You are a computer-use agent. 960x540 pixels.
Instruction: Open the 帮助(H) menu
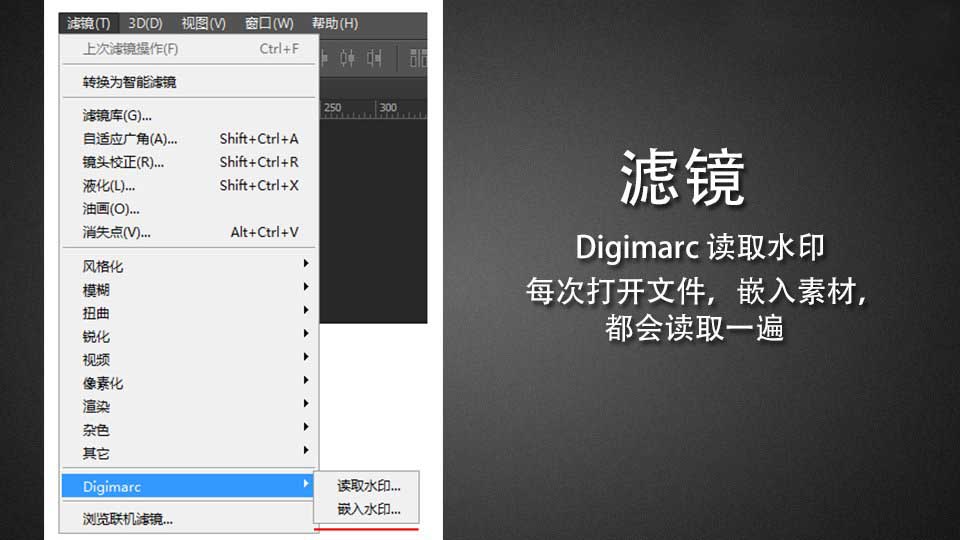334,23
